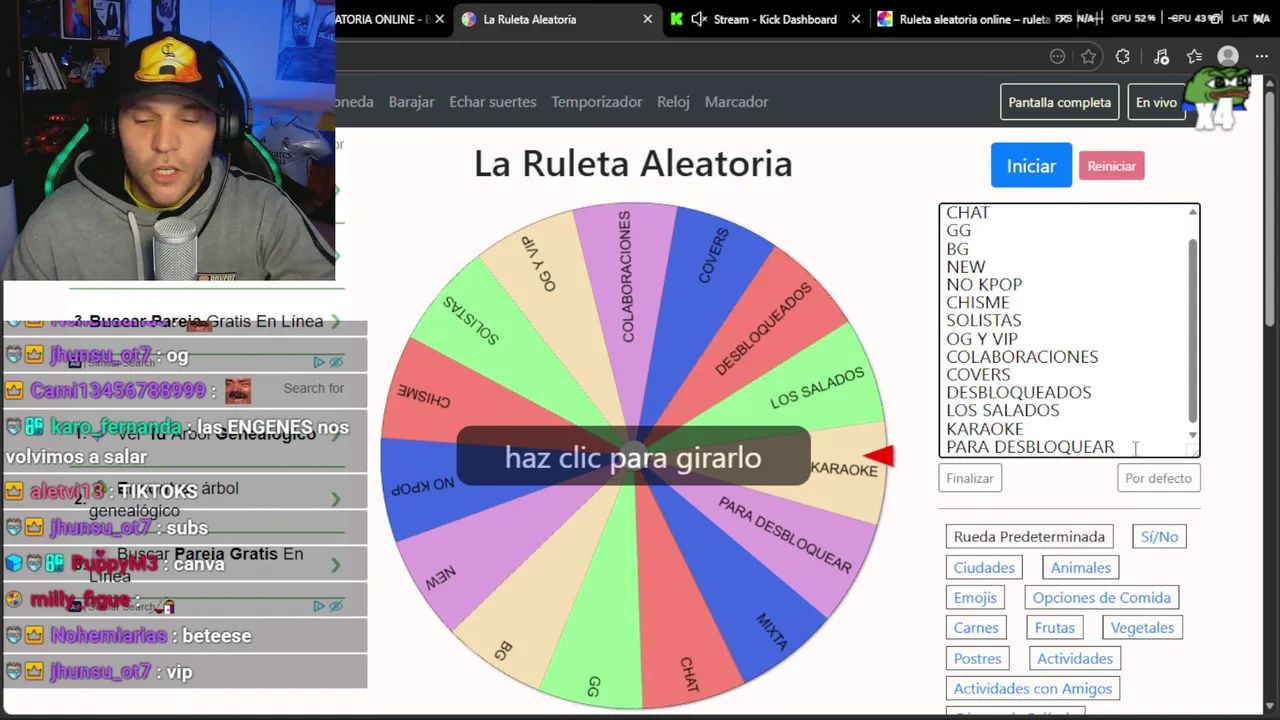Choose the Actividades wheel preset
The image size is (1280, 720).
coord(1074,659)
